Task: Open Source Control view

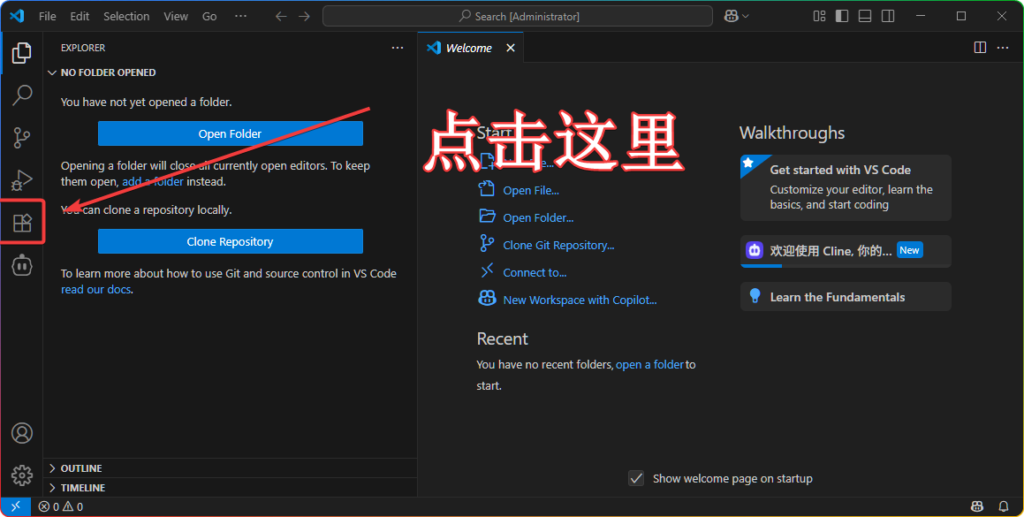Action: (x=22, y=138)
